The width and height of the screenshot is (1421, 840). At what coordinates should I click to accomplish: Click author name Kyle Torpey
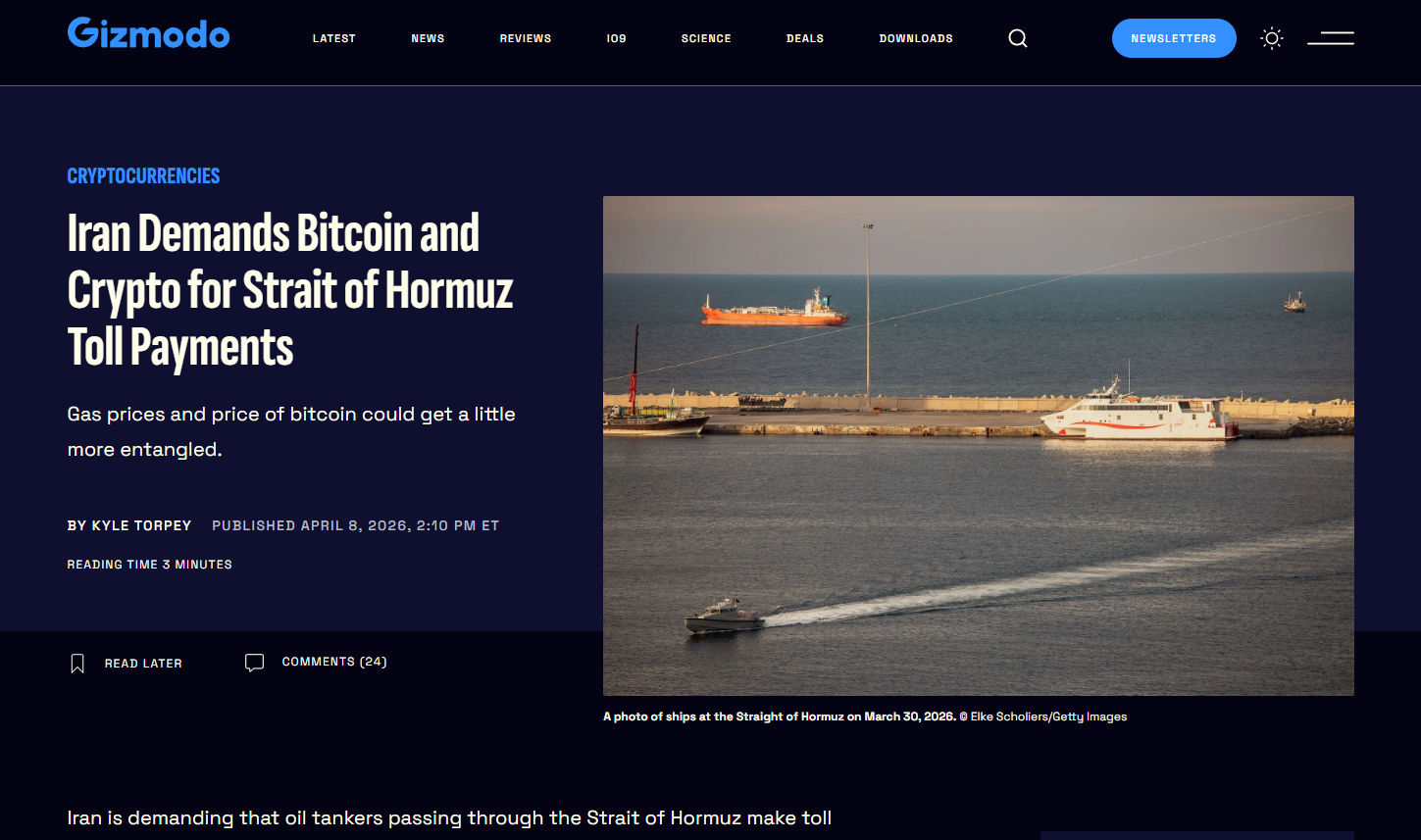(x=141, y=526)
